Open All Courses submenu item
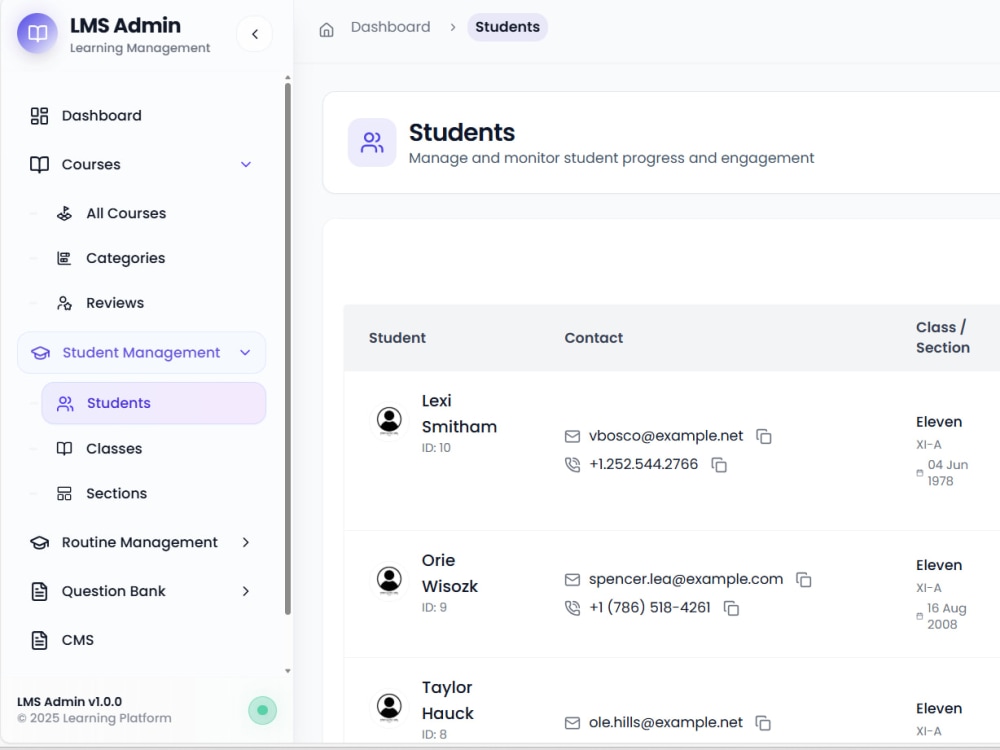Image resolution: width=1000 pixels, height=750 pixels. point(126,213)
